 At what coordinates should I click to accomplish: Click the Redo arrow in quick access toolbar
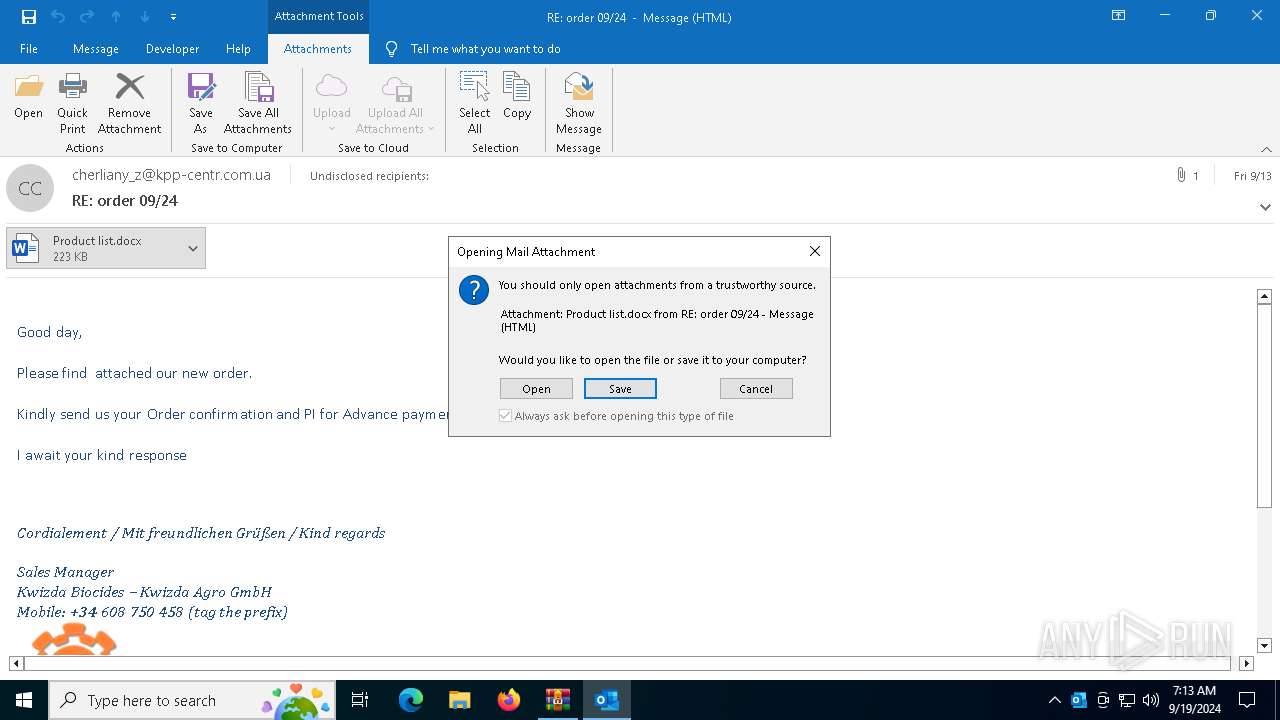pos(87,17)
